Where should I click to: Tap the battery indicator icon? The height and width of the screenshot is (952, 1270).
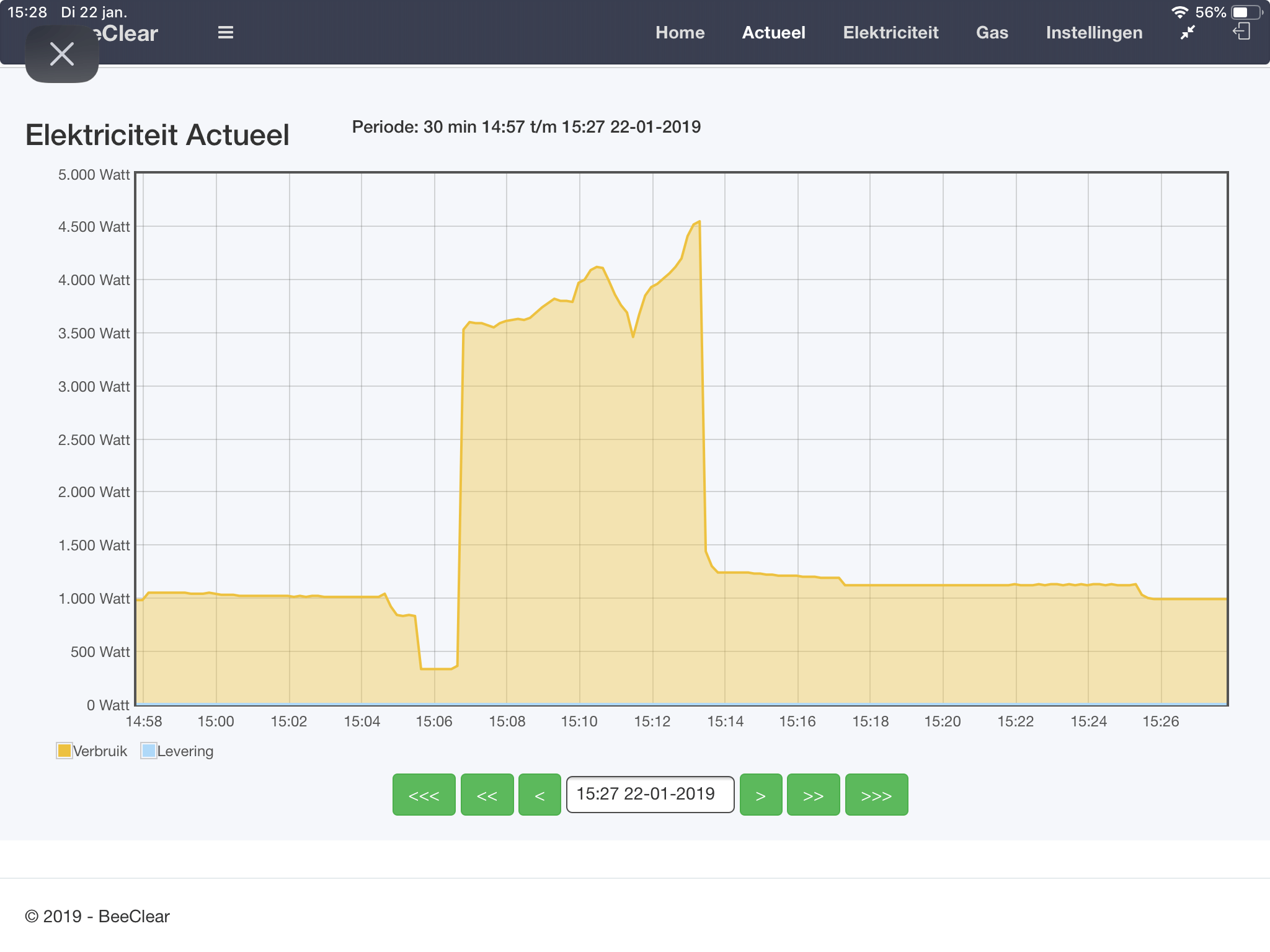pyautogui.click(x=1246, y=12)
